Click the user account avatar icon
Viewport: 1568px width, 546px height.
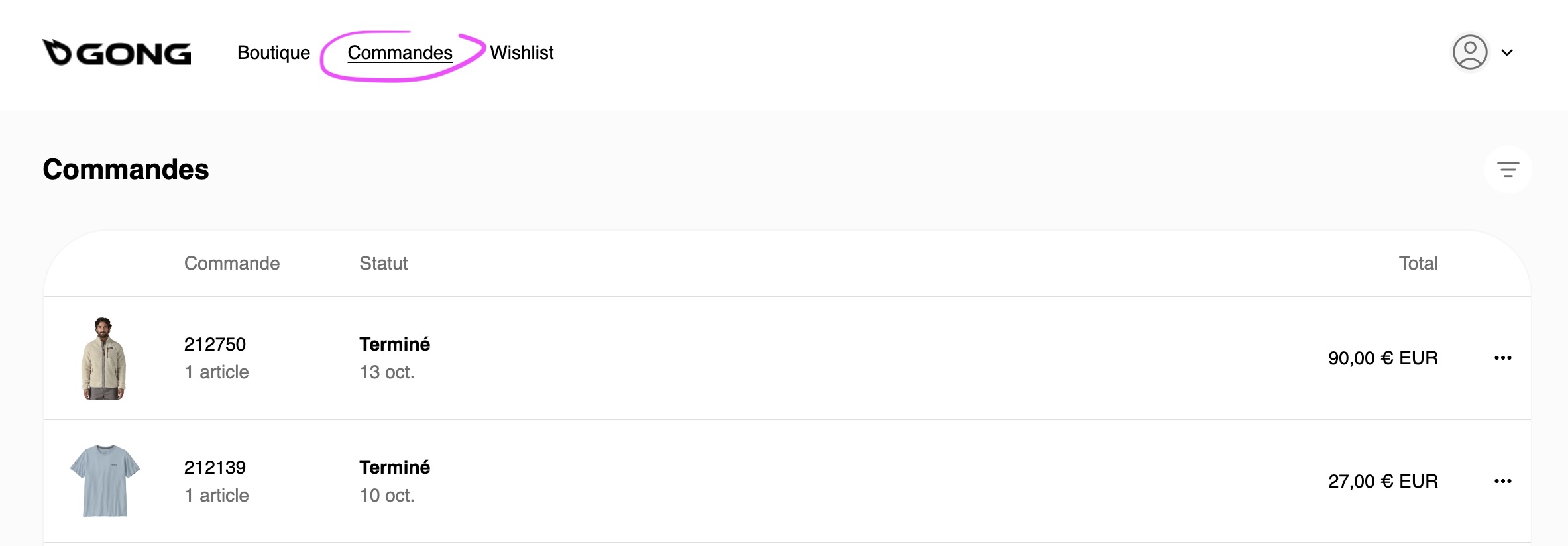coord(1469,52)
